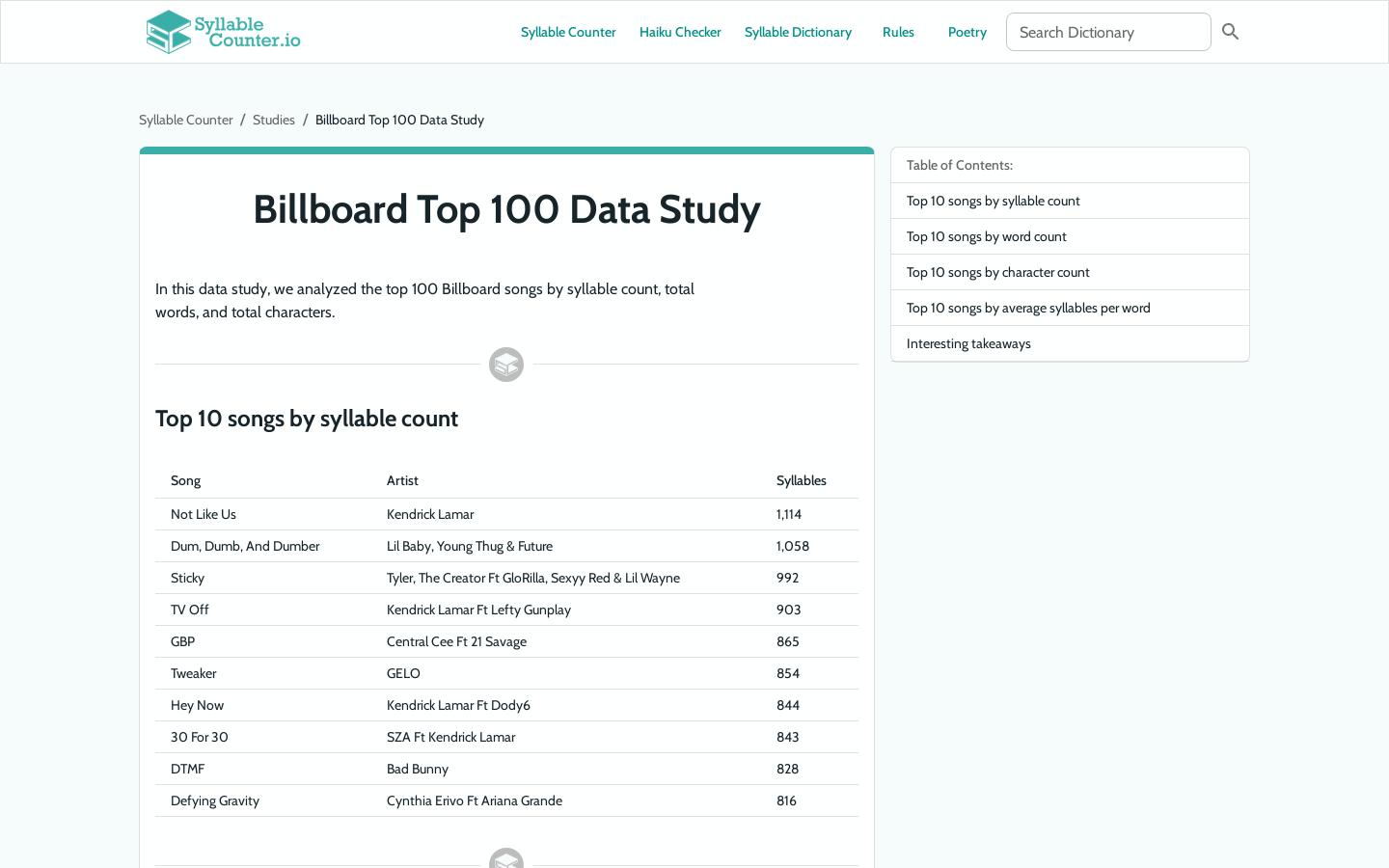This screenshot has width=1389, height=868.
Task: Click artist Tyler, The Creator Ft GloRilla
Action: coord(533,578)
